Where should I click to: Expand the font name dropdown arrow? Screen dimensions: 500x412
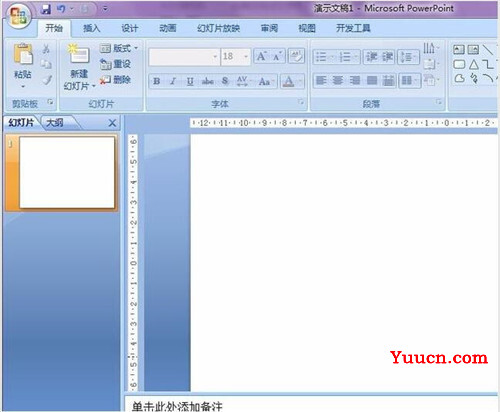[x=215, y=57]
